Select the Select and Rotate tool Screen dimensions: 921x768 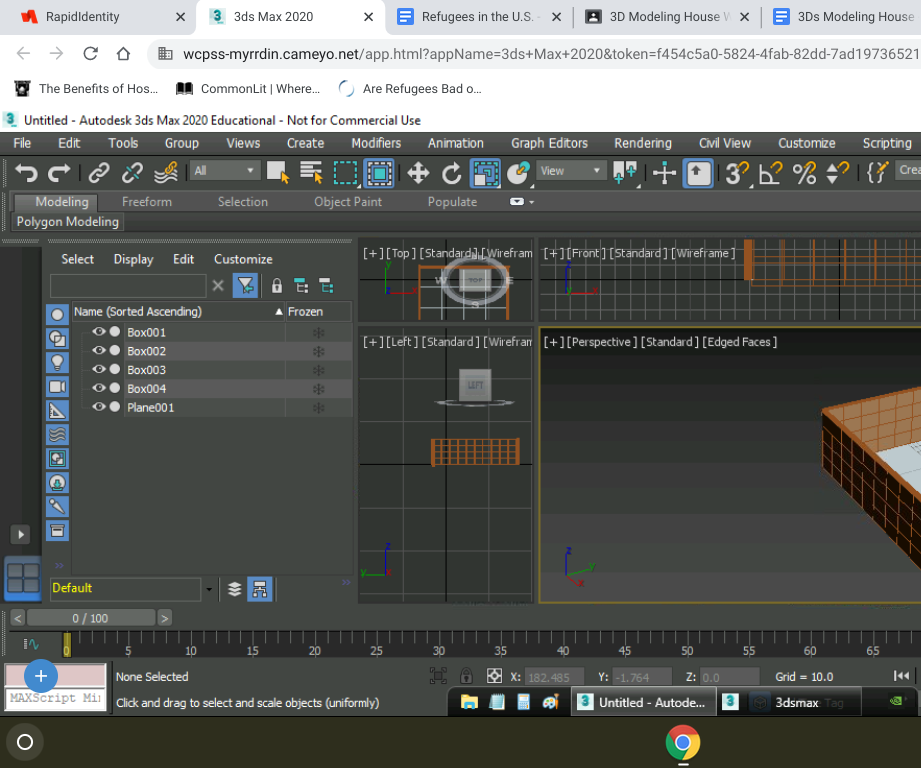tap(452, 173)
